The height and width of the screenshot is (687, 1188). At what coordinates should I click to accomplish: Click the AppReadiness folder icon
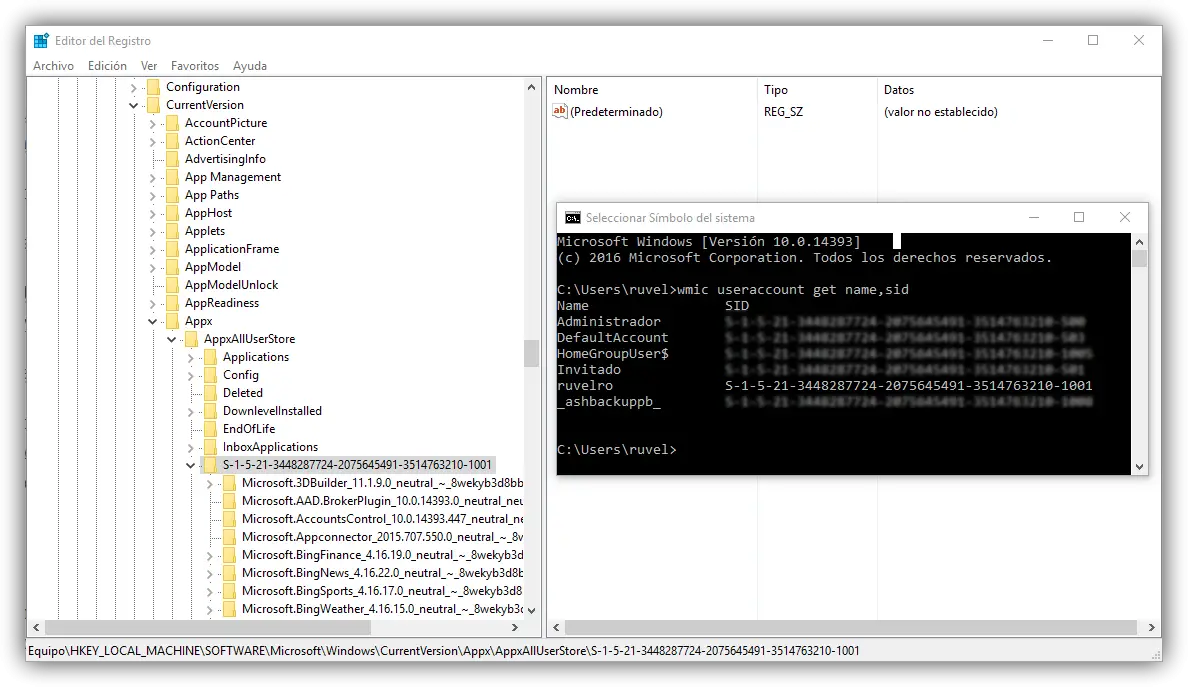tap(172, 303)
